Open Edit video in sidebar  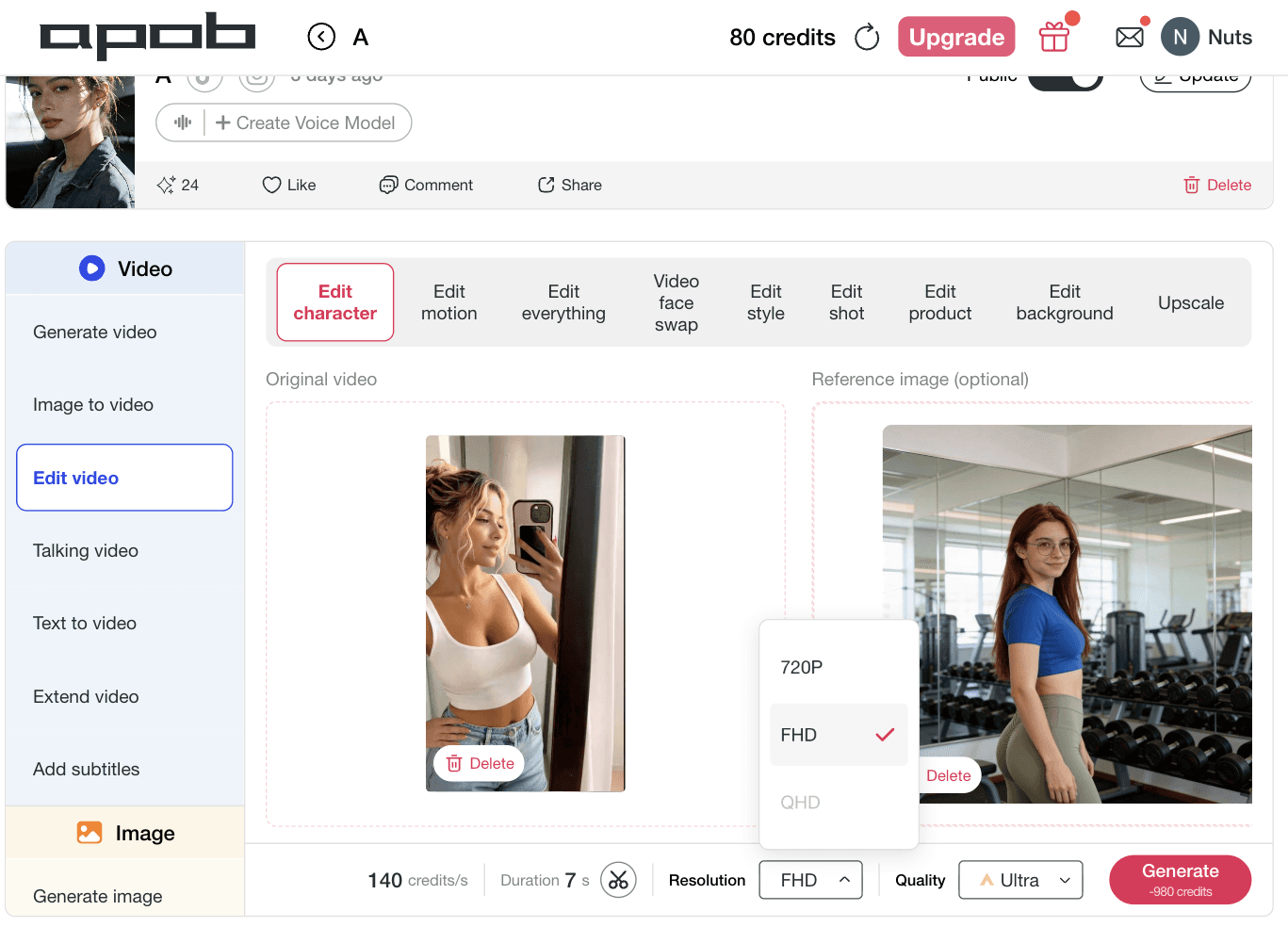124,478
